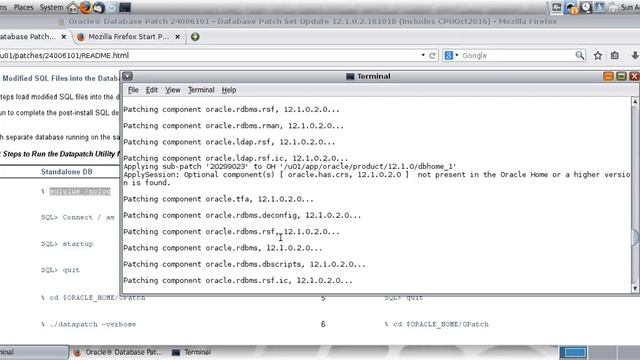Open a new Firefox tab with the plus button
This screenshot has width=640, height=360.
click(195, 37)
